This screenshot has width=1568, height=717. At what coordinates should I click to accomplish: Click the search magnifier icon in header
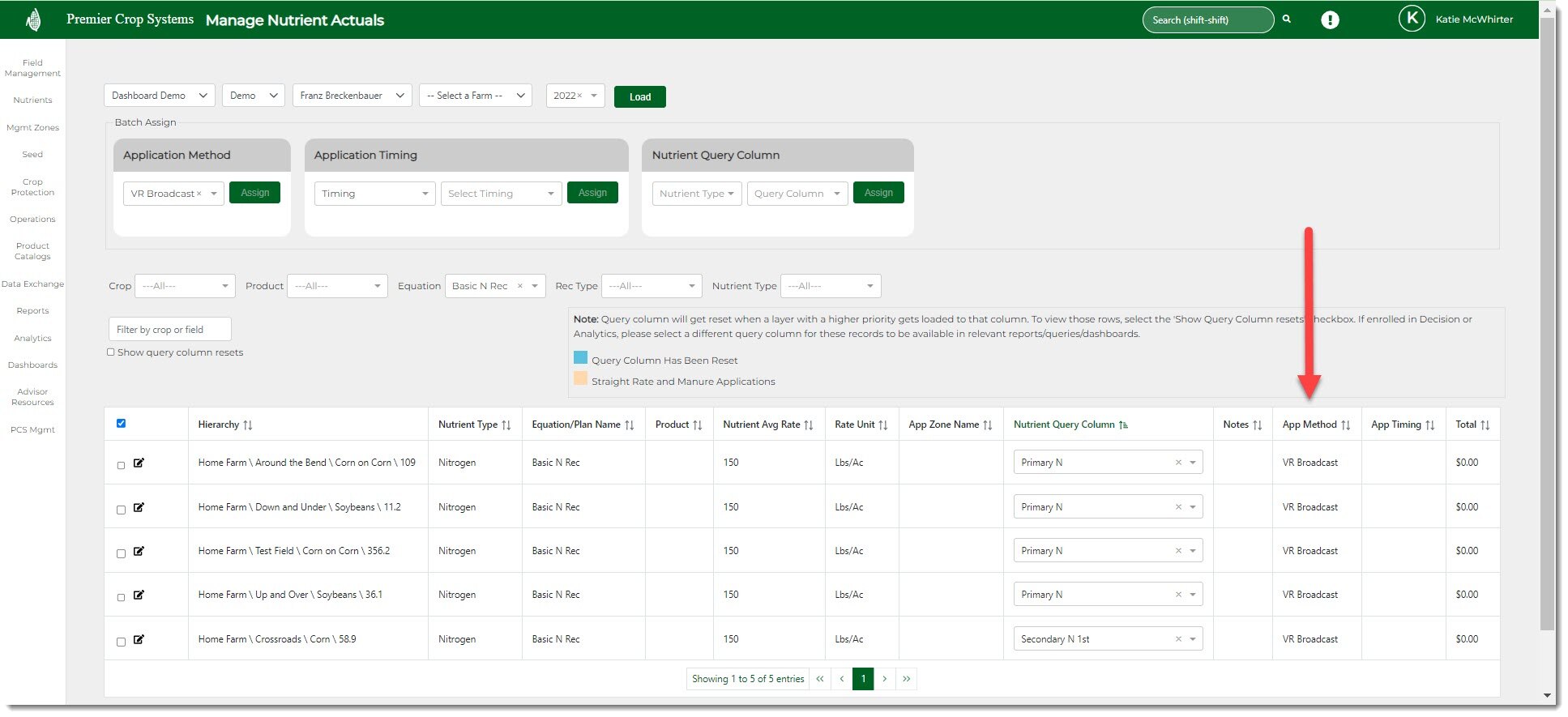1286,19
